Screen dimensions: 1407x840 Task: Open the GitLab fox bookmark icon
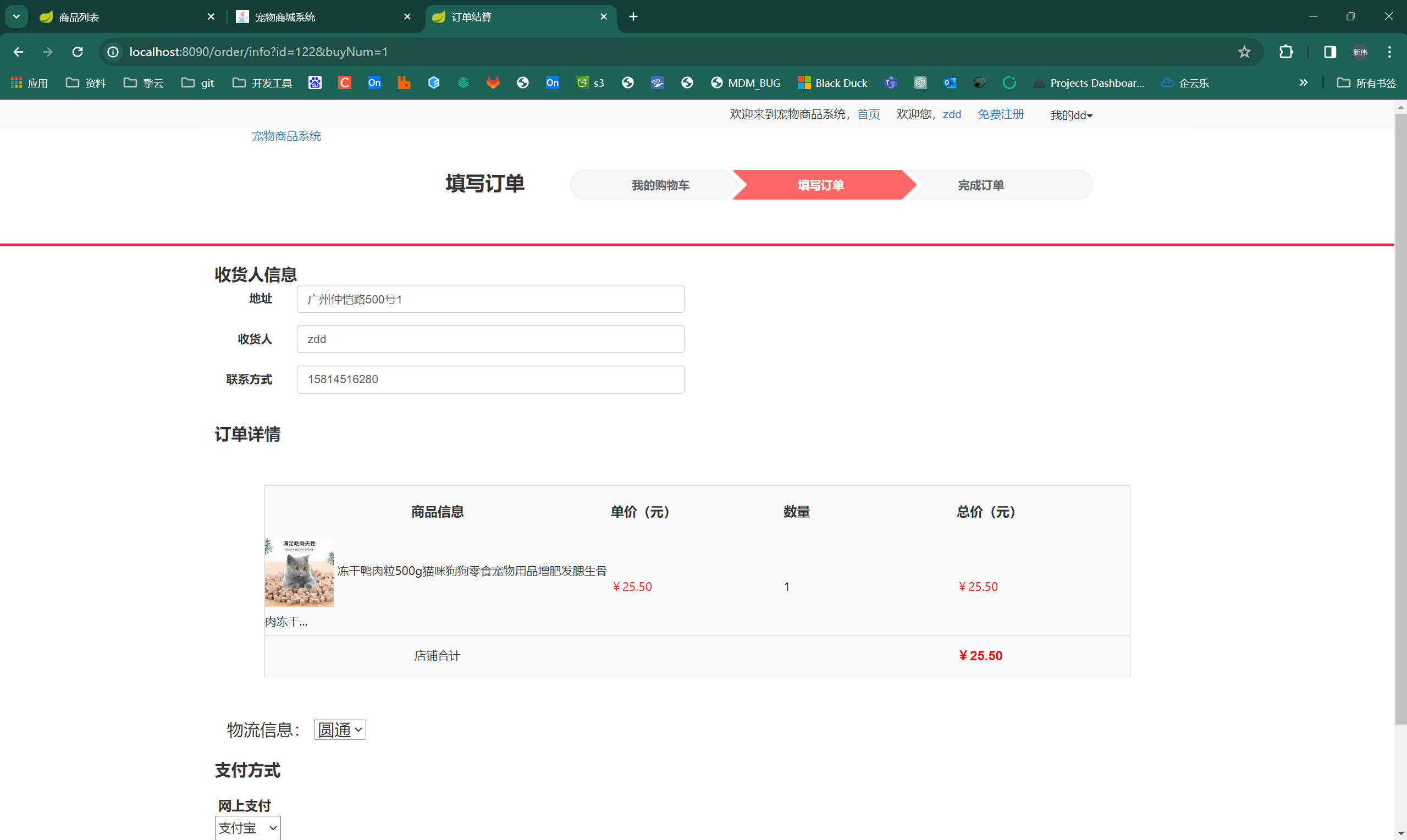(493, 82)
